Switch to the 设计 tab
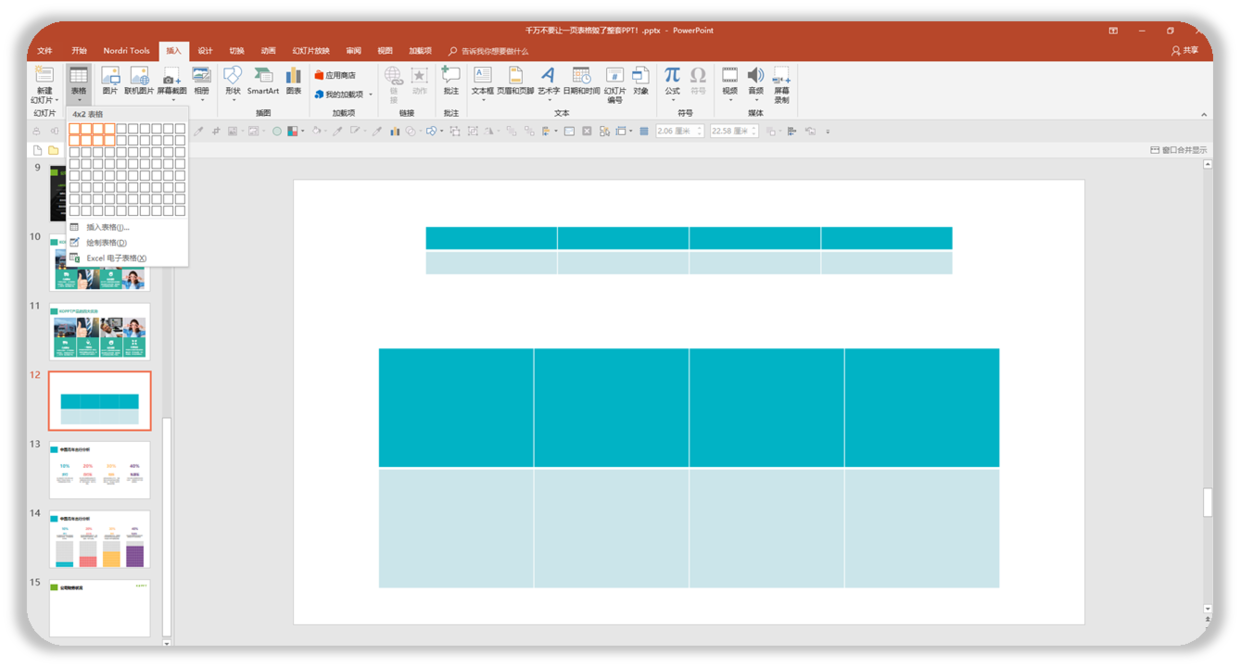This screenshot has height=667, width=1240. pos(205,50)
